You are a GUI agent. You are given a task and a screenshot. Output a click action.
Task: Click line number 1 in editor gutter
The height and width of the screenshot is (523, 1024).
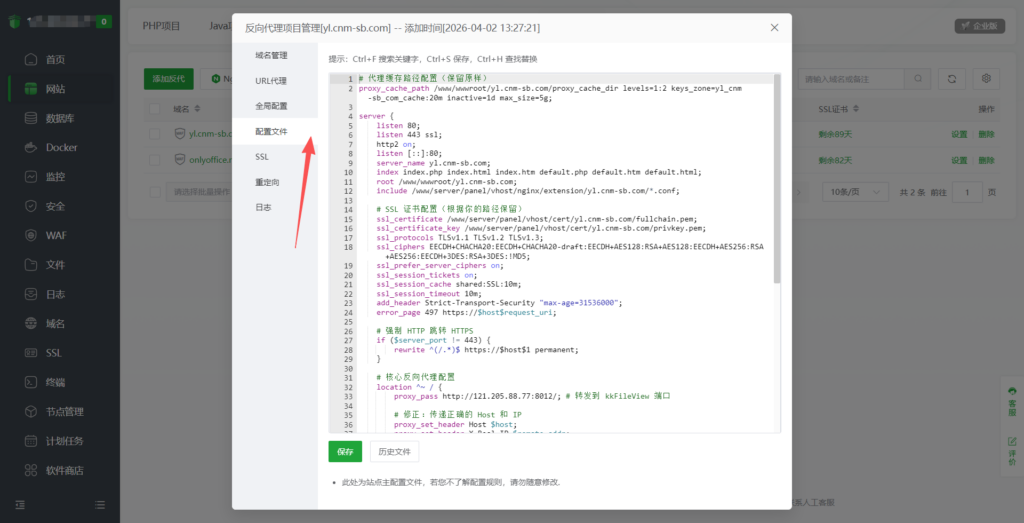[x=351, y=79]
